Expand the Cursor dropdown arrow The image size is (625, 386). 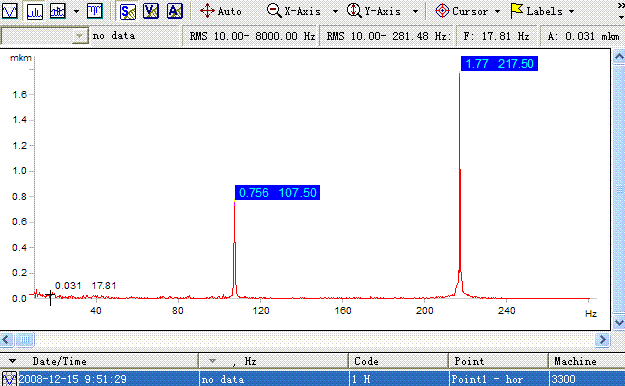(x=497, y=12)
